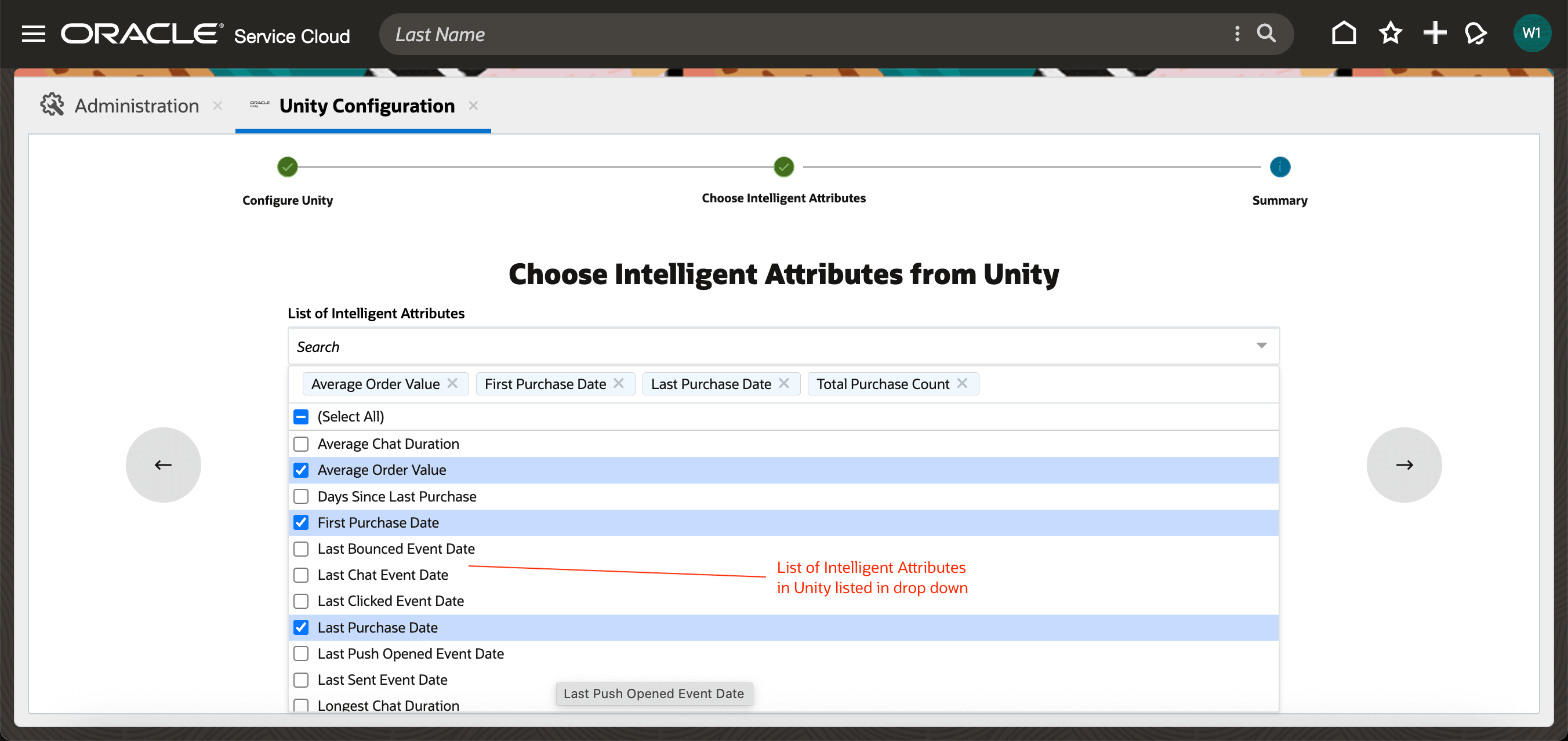Click the magnifier search icon
Image resolution: width=1568 pixels, height=741 pixels.
1266,34
